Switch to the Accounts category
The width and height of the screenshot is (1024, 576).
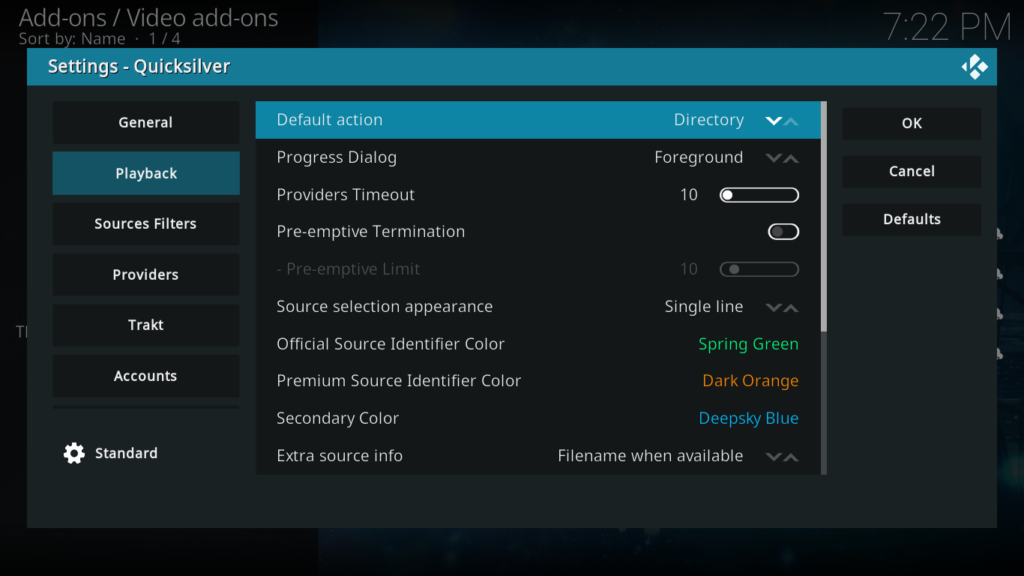(x=145, y=376)
